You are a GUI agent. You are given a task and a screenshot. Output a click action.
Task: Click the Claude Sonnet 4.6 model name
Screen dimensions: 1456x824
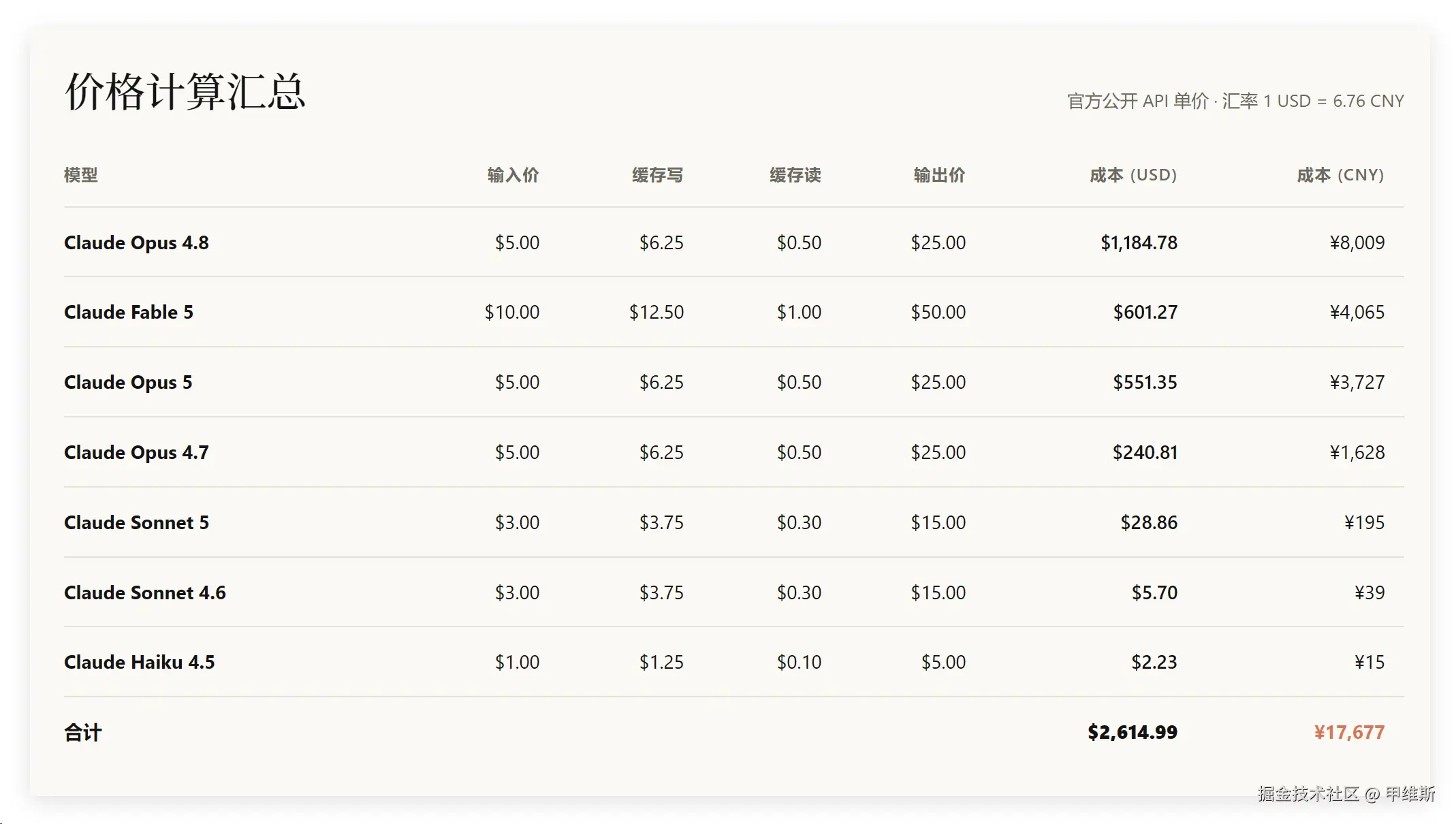click(145, 592)
